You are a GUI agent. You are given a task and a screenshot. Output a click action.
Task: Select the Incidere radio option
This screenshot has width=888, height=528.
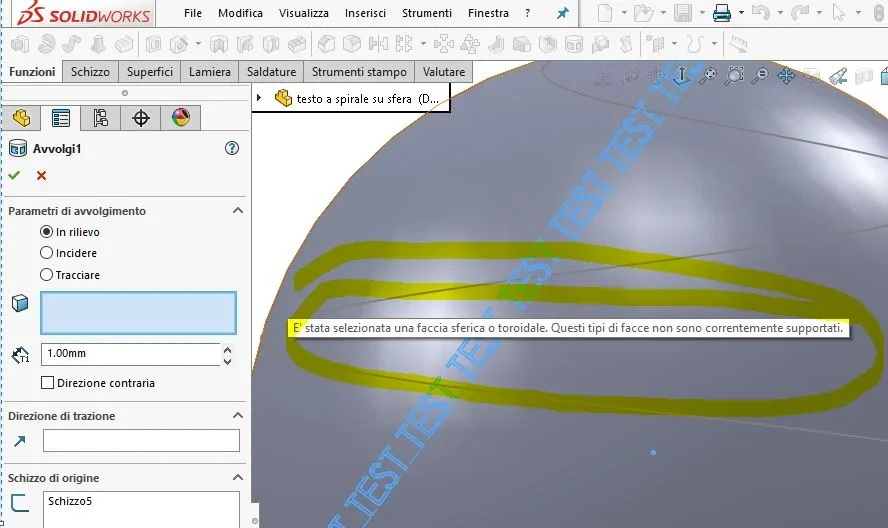pyautogui.click(x=46, y=253)
